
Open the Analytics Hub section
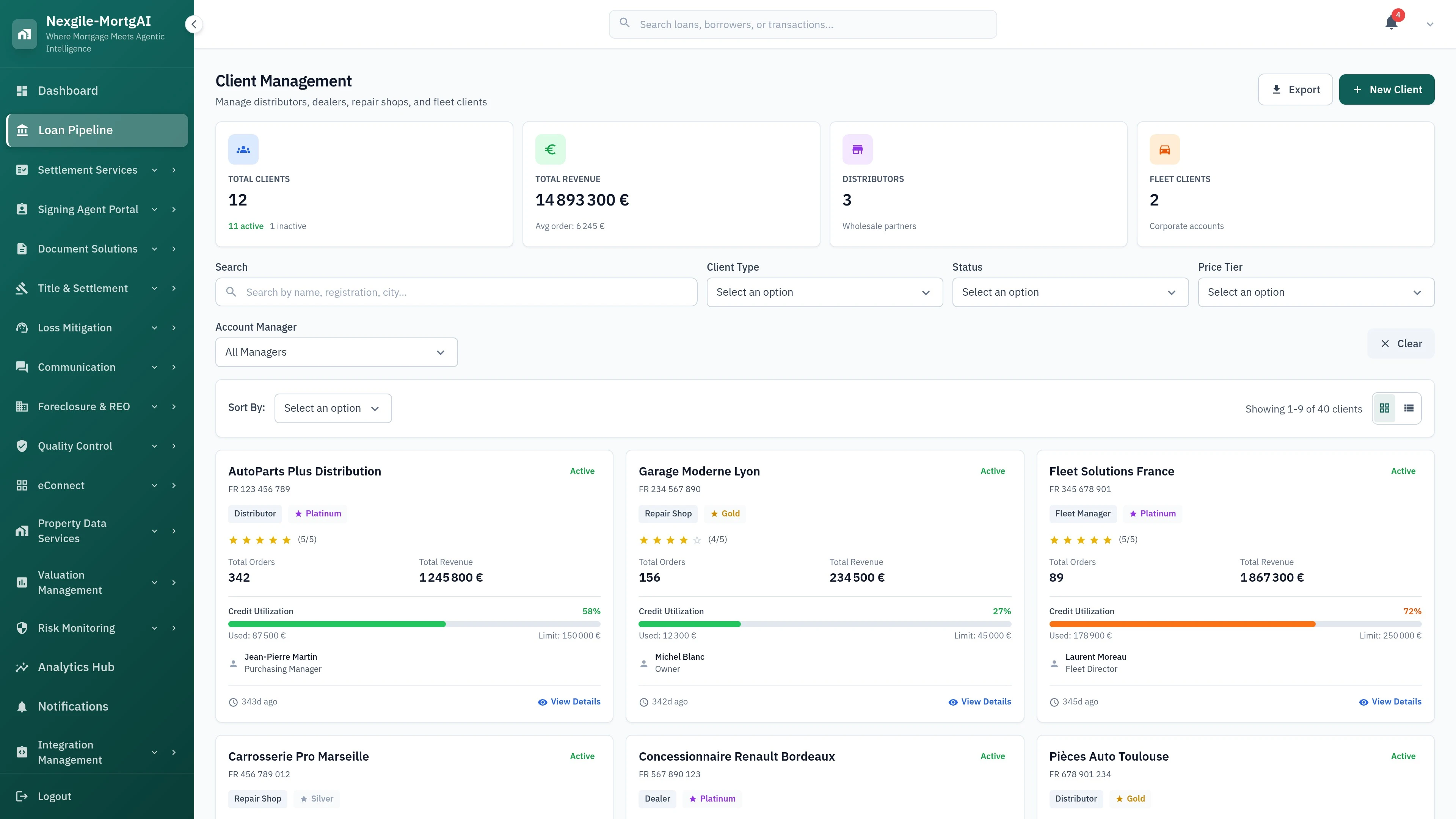click(x=76, y=667)
